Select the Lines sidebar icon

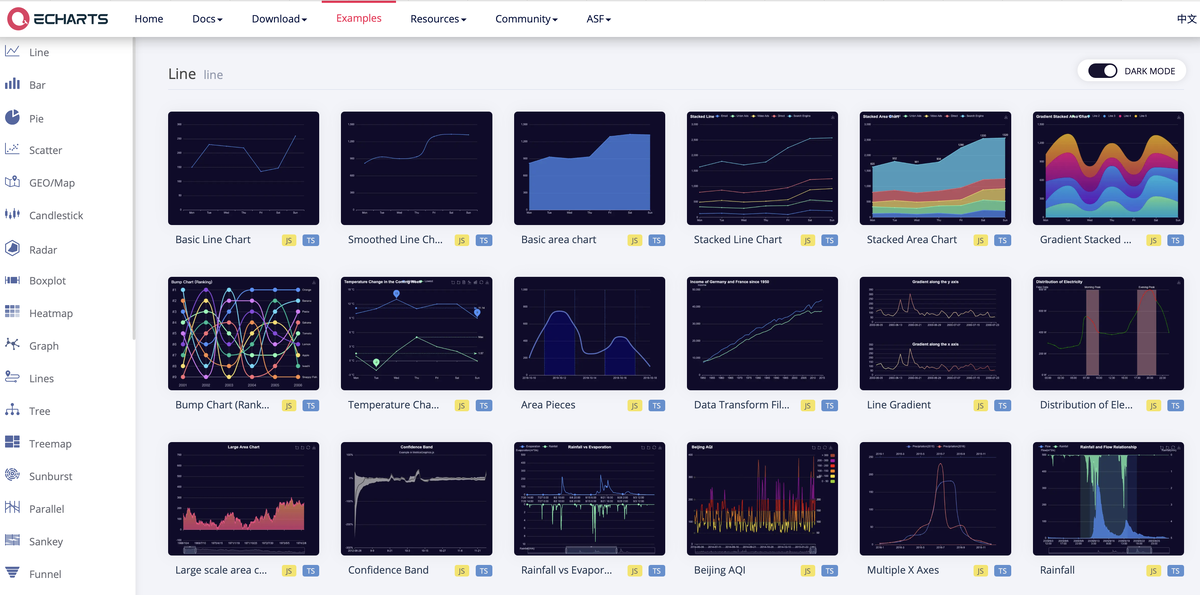click(x=12, y=377)
